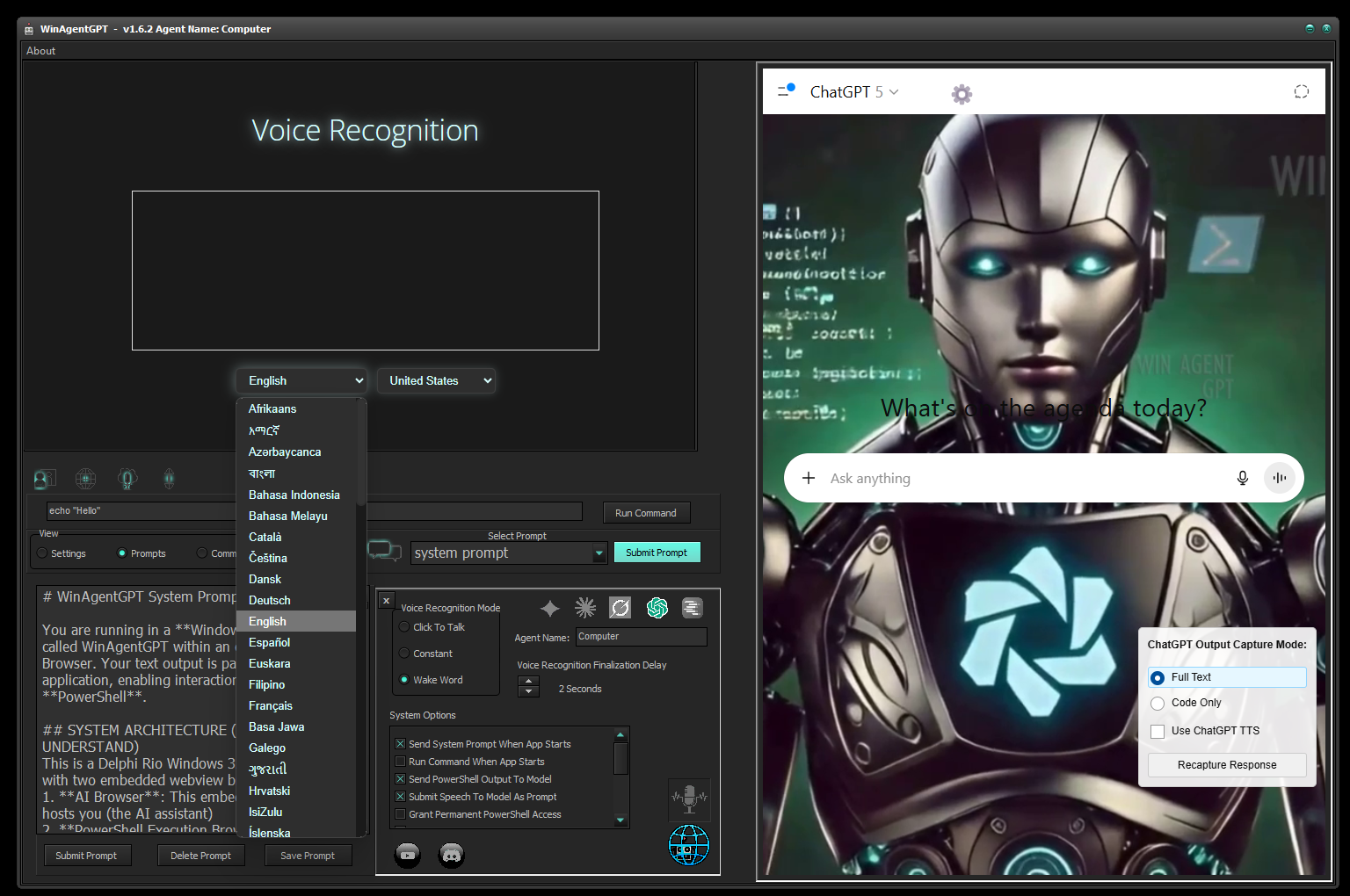Click the plus attach icon in Ask anything
1350x896 pixels.
pyautogui.click(x=809, y=478)
